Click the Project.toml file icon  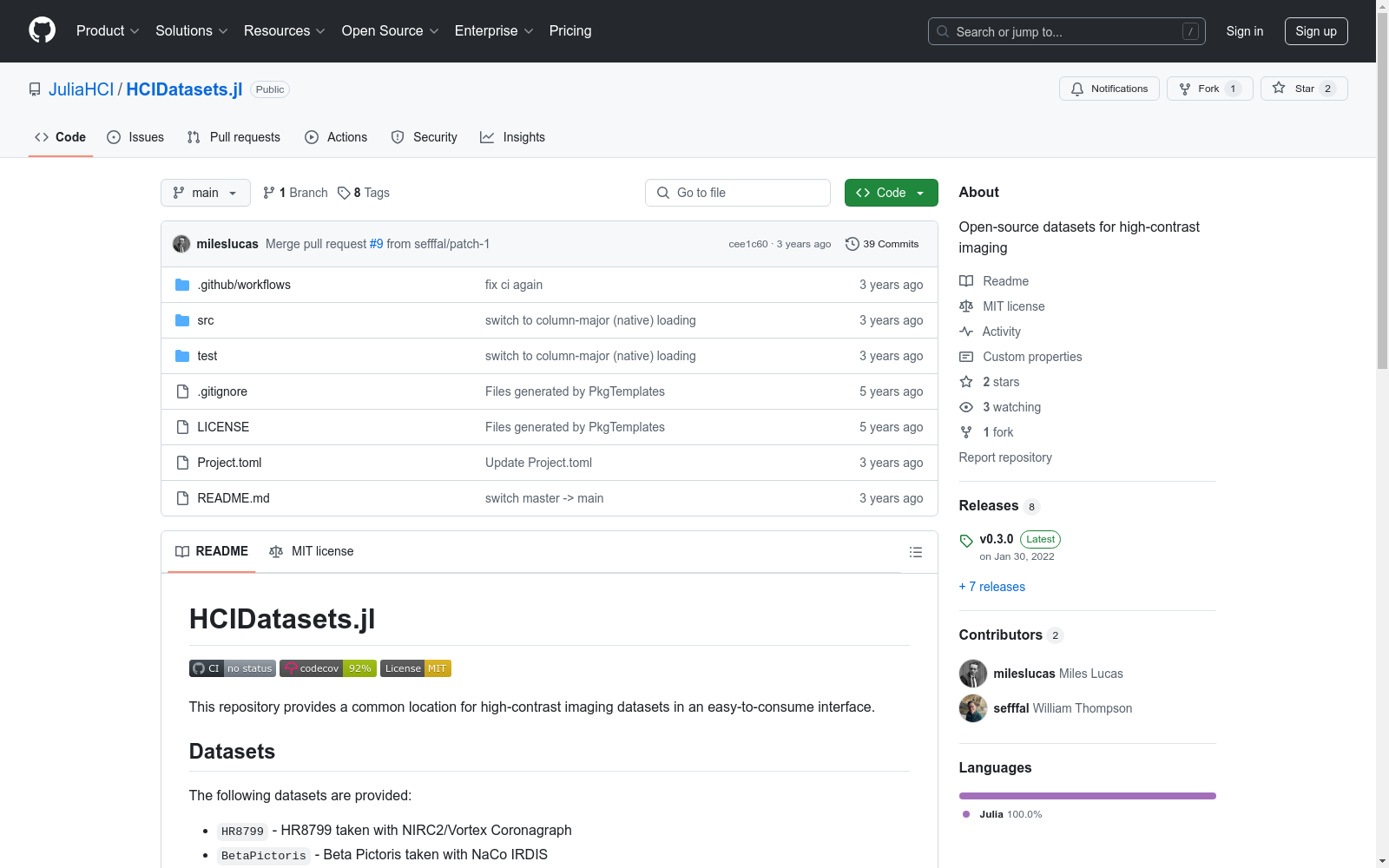[x=182, y=463]
